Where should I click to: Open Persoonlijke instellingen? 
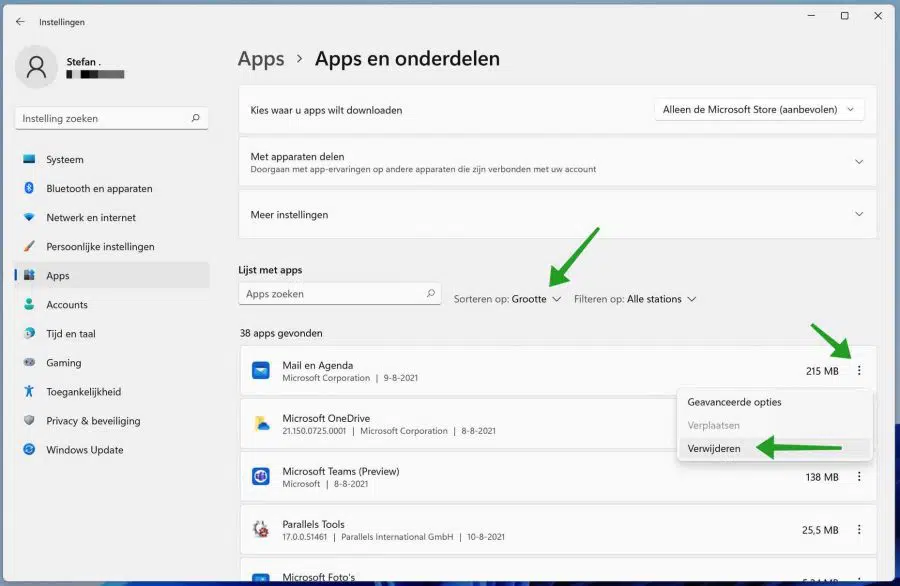(x=112, y=247)
